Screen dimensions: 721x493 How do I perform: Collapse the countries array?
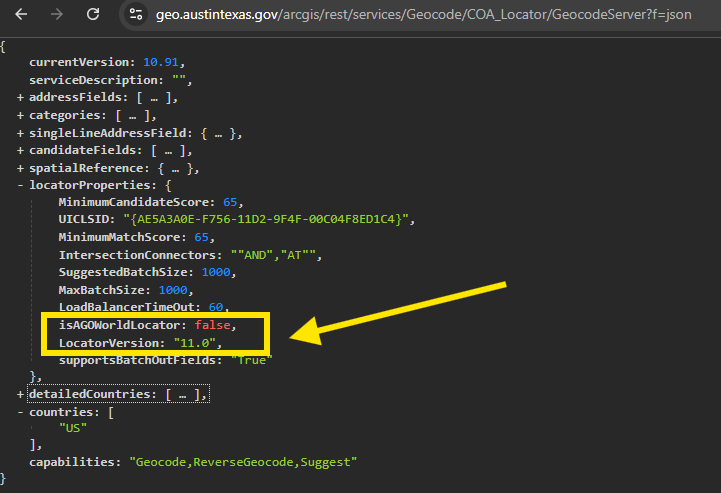[20, 412]
